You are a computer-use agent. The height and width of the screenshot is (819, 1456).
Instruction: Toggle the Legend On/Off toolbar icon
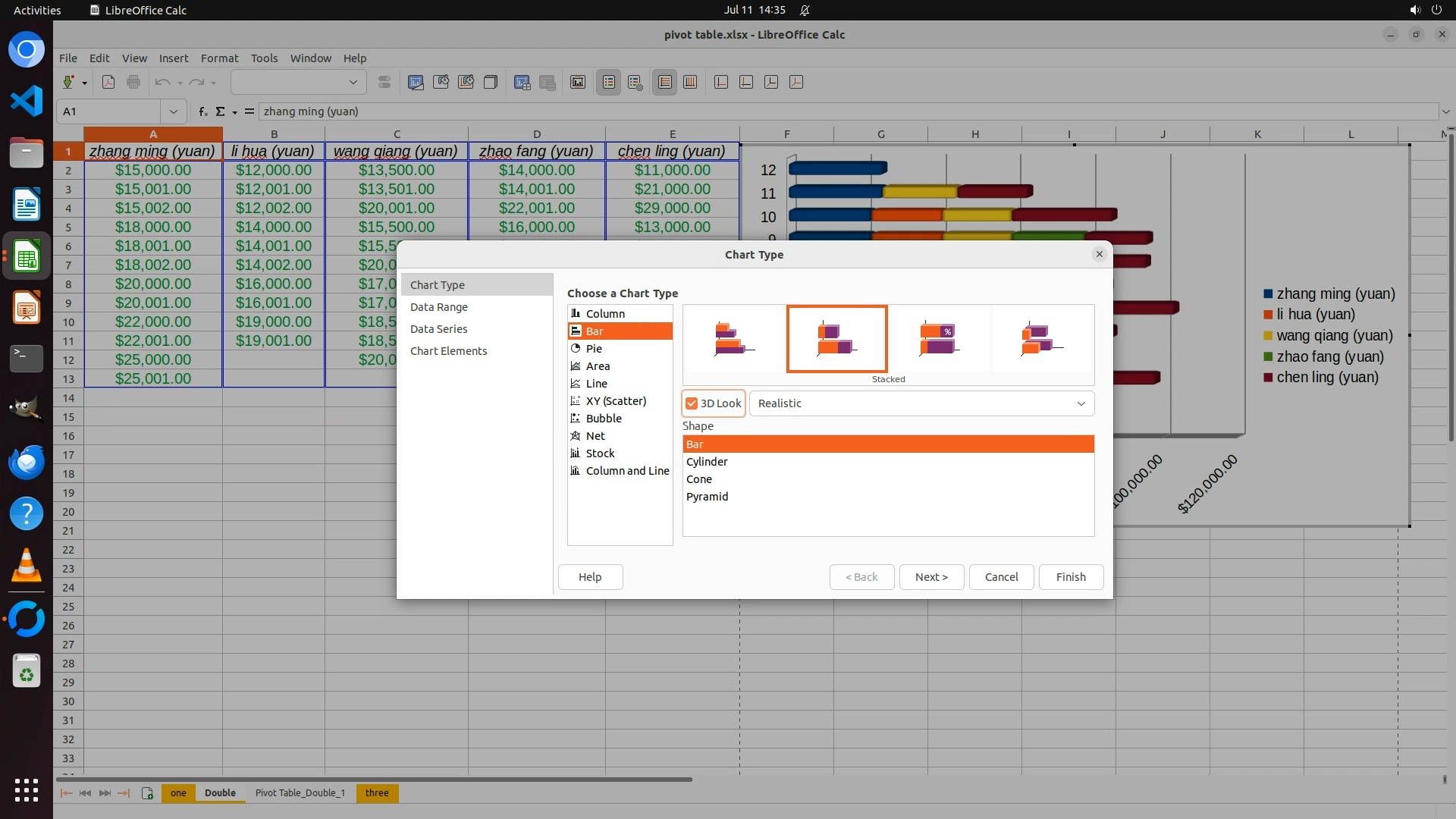tap(609, 83)
